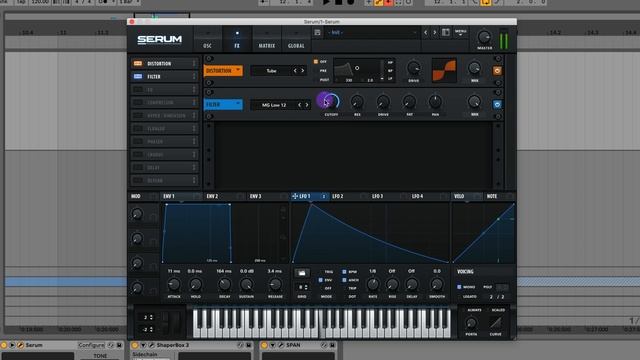
Task: Open the Tube distortion type menu
Action: coord(271,71)
